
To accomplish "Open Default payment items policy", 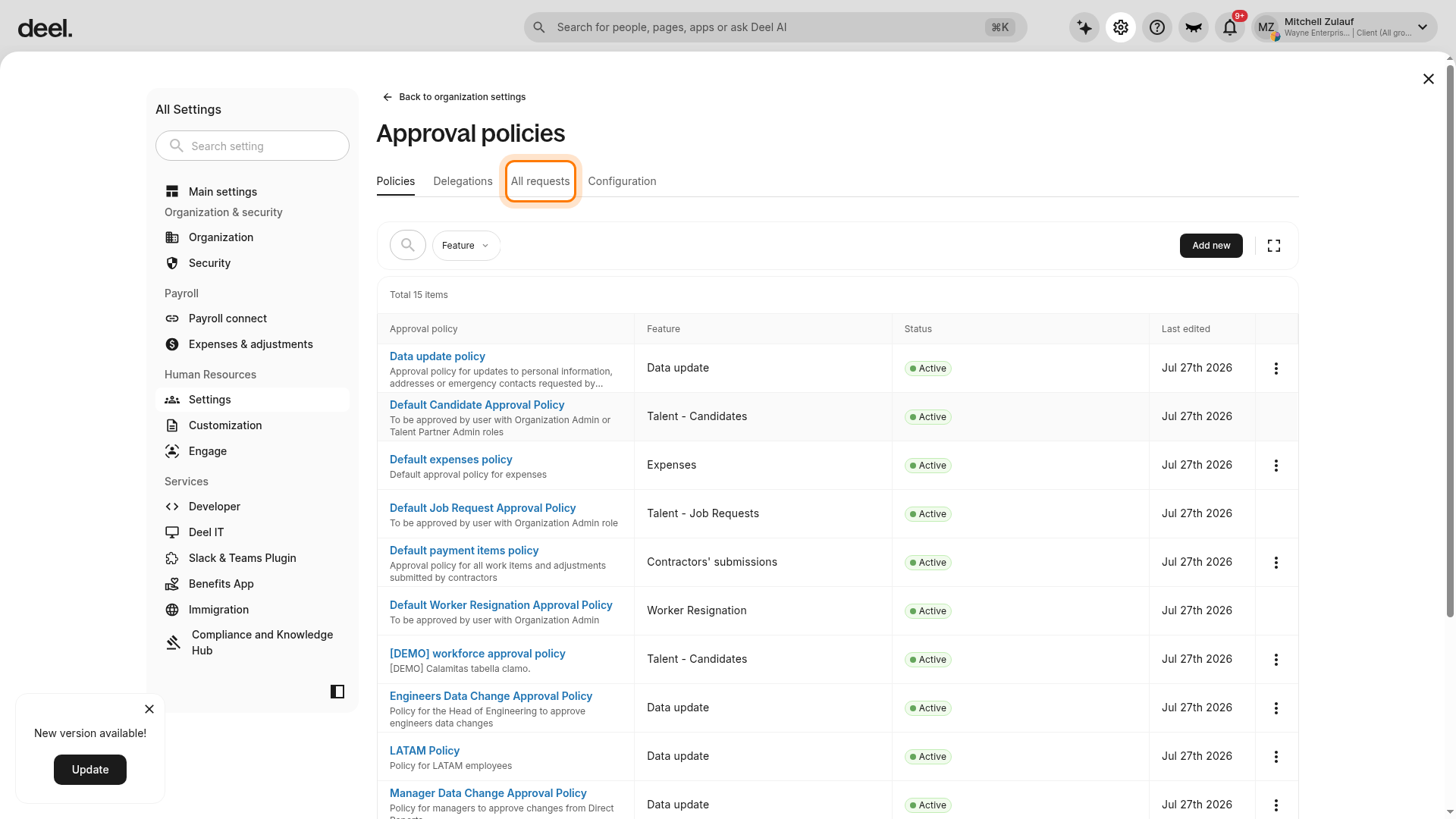I will 464,551.
